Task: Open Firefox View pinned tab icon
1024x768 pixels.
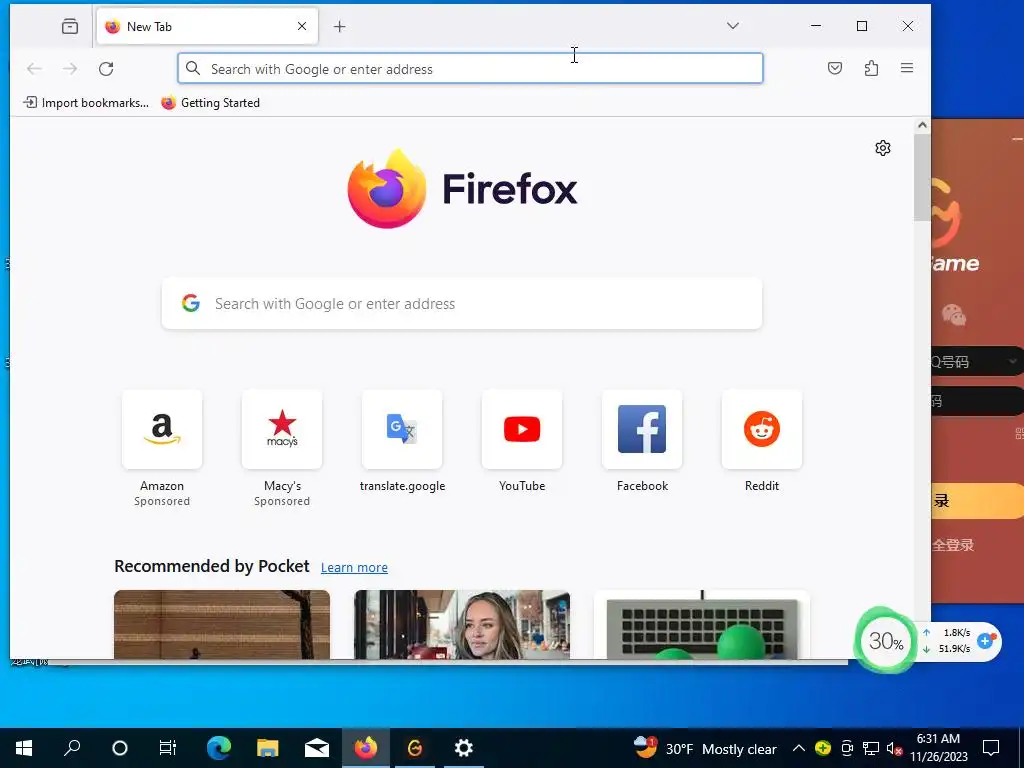Action: click(70, 26)
